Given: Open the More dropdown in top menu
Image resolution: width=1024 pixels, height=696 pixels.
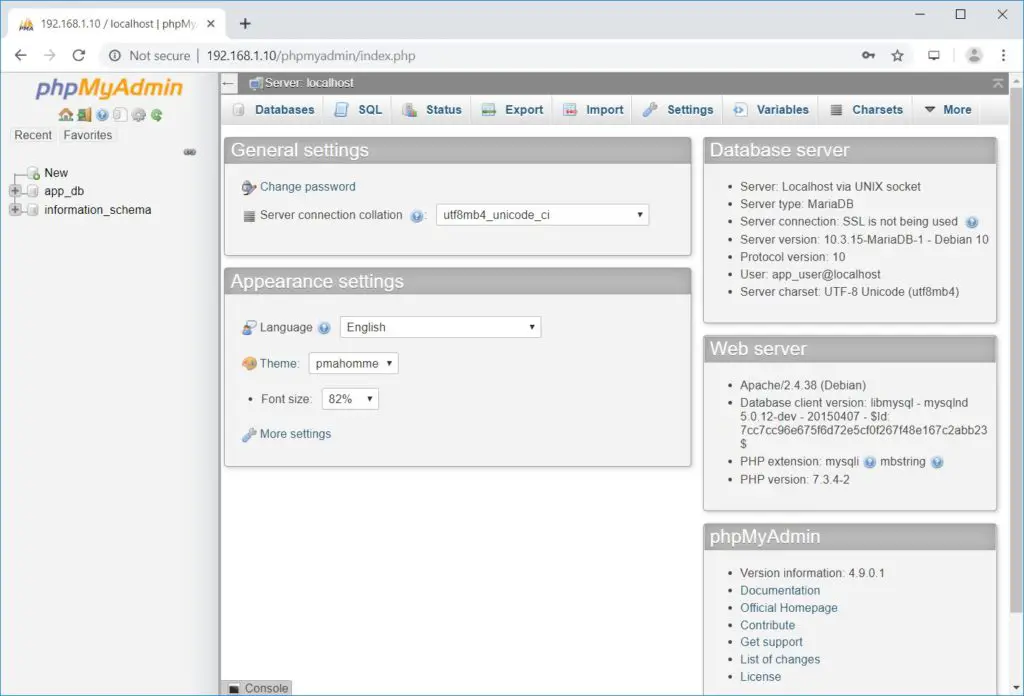Looking at the screenshot, I should [x=948, y=110].
